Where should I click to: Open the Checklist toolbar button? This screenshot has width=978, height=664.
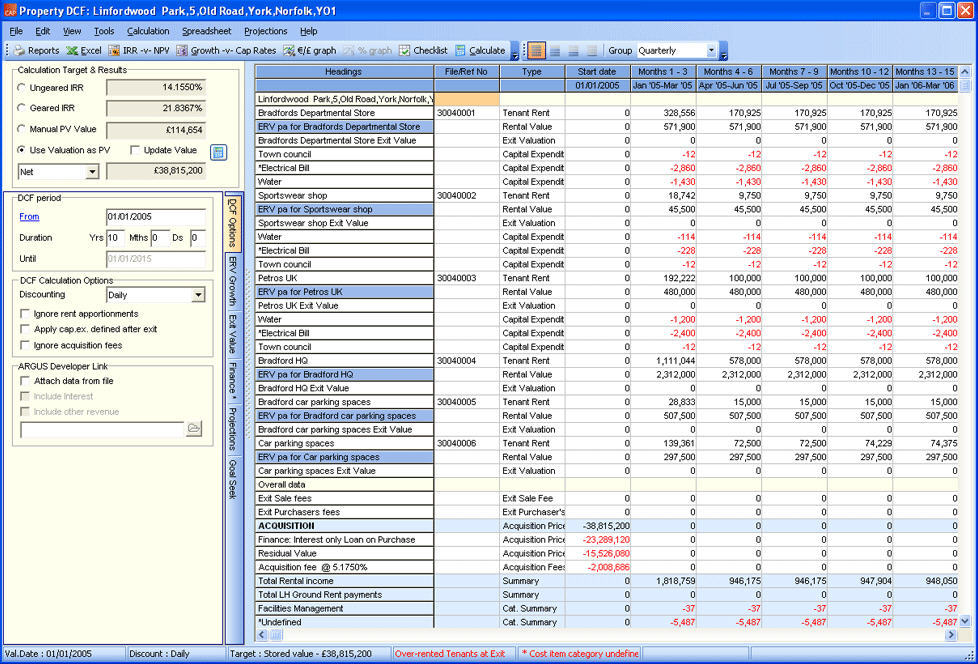(x=423, y=51)
